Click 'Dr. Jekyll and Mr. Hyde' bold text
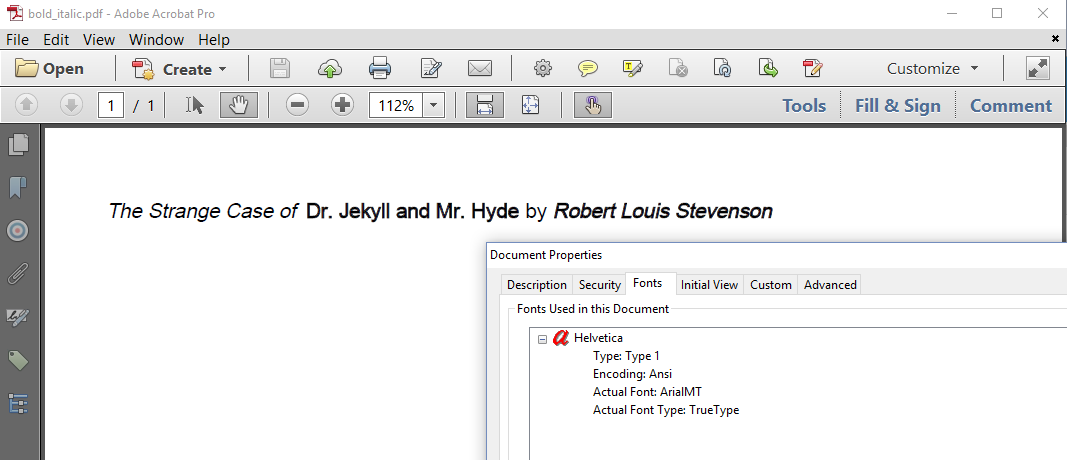Screen dimensions: 1067x460 pos(412,212)
